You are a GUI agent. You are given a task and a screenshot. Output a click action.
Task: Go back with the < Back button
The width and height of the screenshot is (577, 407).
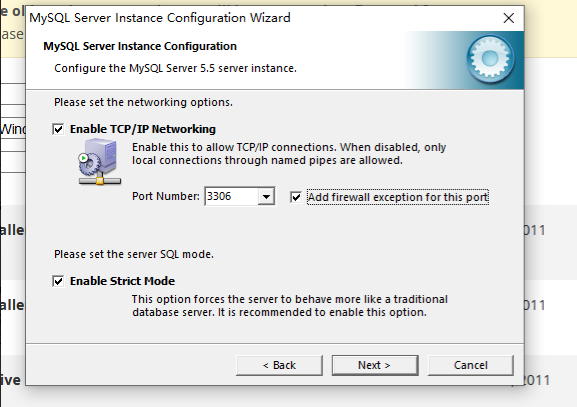pos(279,365)
